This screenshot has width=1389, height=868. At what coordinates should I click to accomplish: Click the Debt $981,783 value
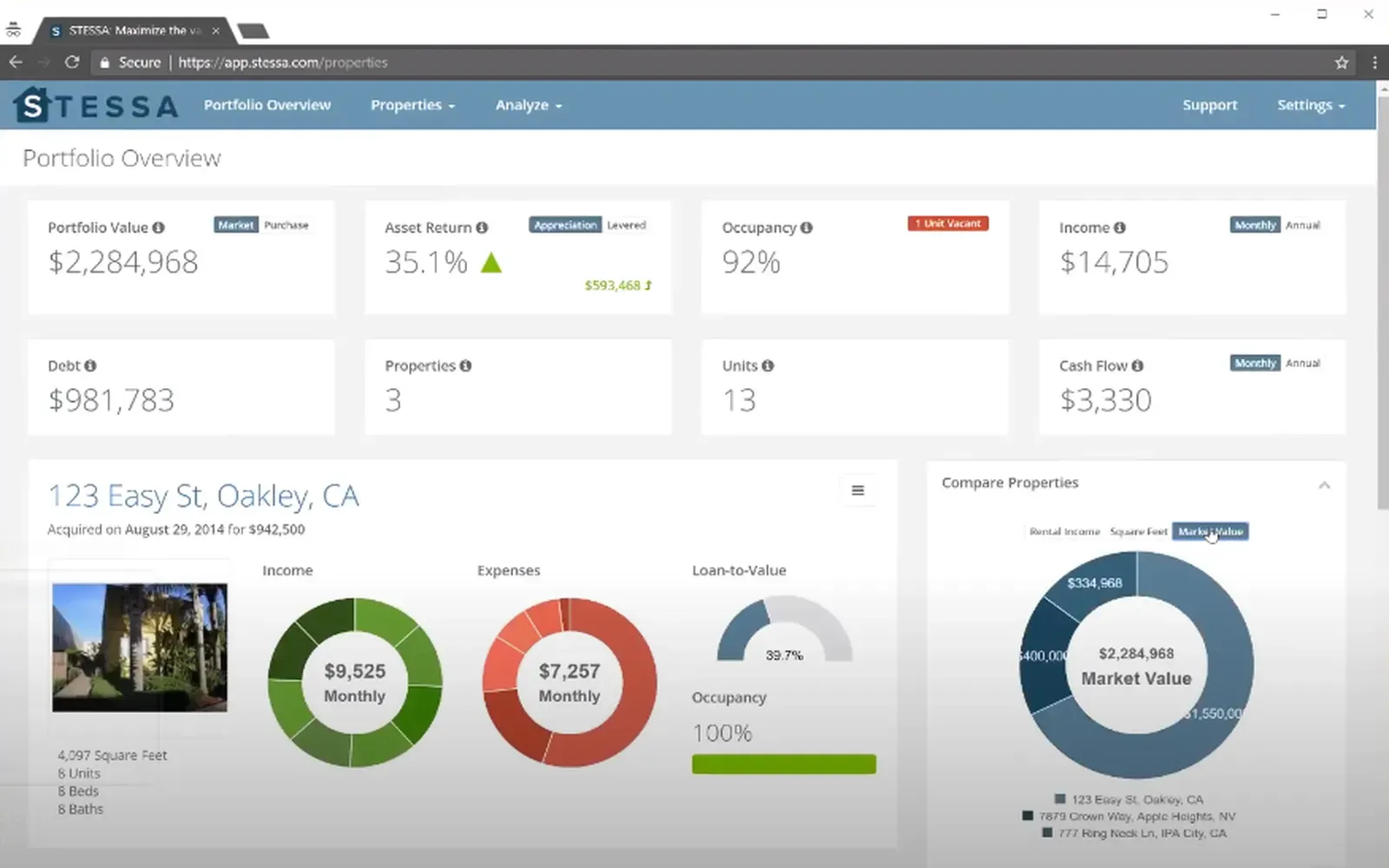(111, 400)
